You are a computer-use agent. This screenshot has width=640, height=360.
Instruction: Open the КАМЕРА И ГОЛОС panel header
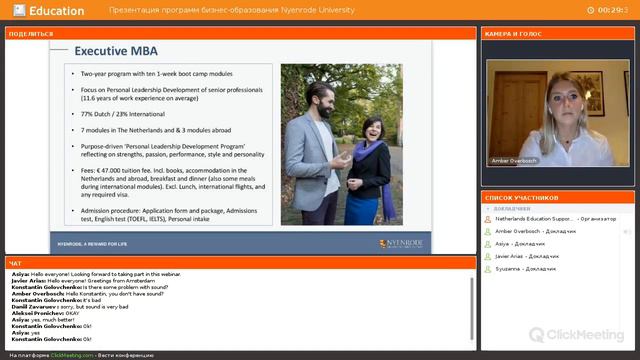(x=558, y=33)
